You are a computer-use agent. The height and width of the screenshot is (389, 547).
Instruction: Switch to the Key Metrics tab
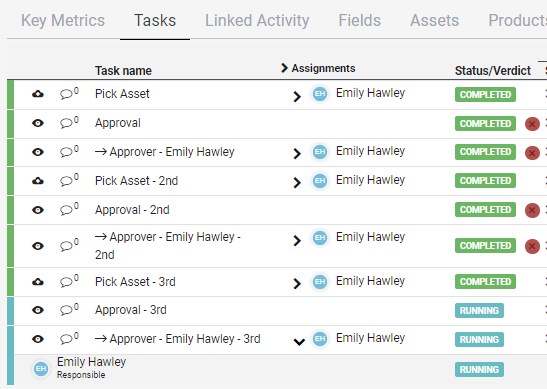pyautogui.click(x=63, y=20)
